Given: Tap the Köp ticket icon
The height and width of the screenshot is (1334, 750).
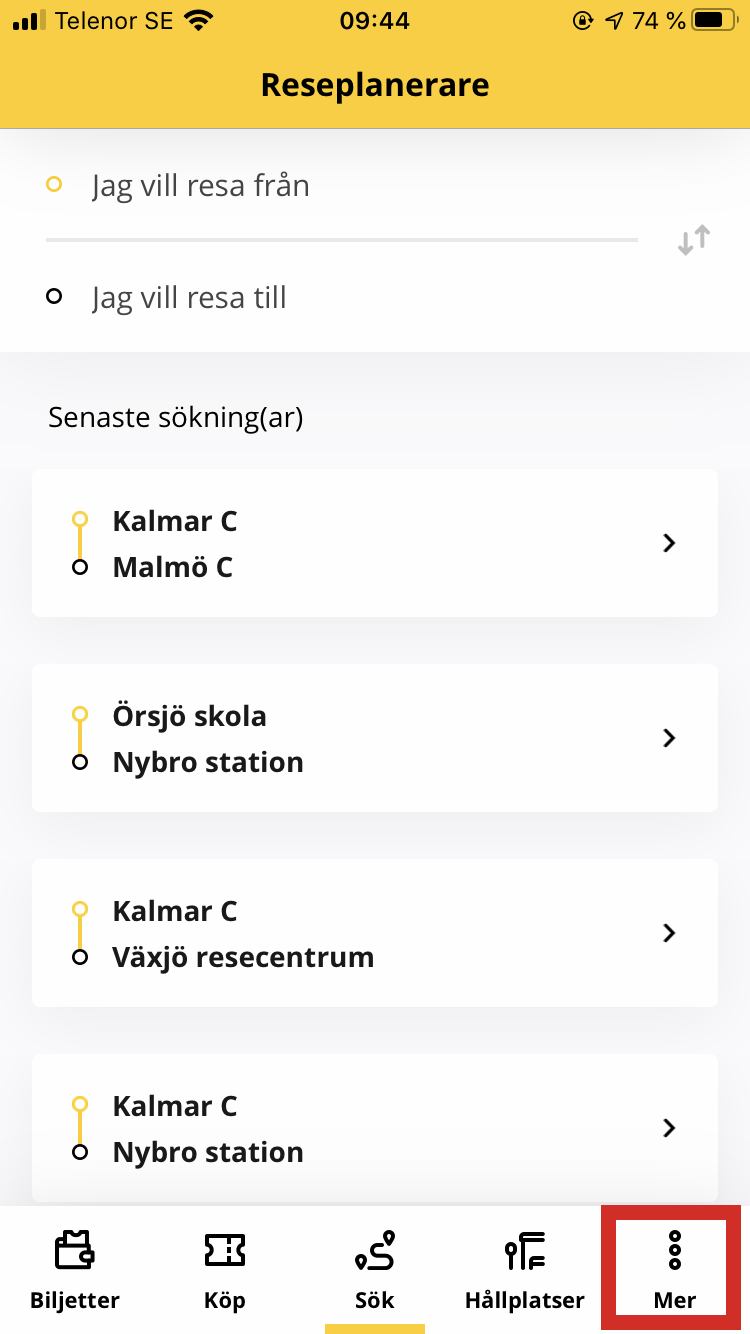Looking at the screenshot, I should [x=224, y=1250].
